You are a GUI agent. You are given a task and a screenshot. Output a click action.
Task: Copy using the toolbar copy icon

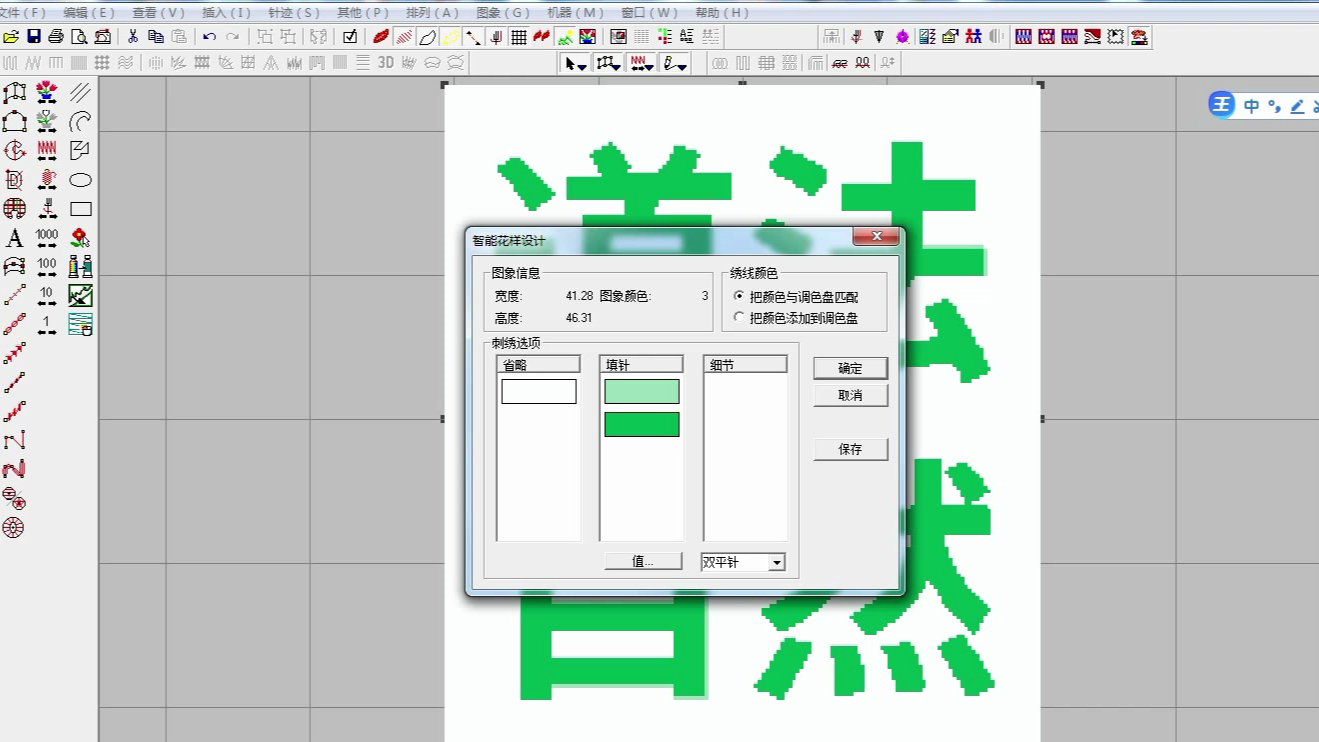tap(155, 37)
